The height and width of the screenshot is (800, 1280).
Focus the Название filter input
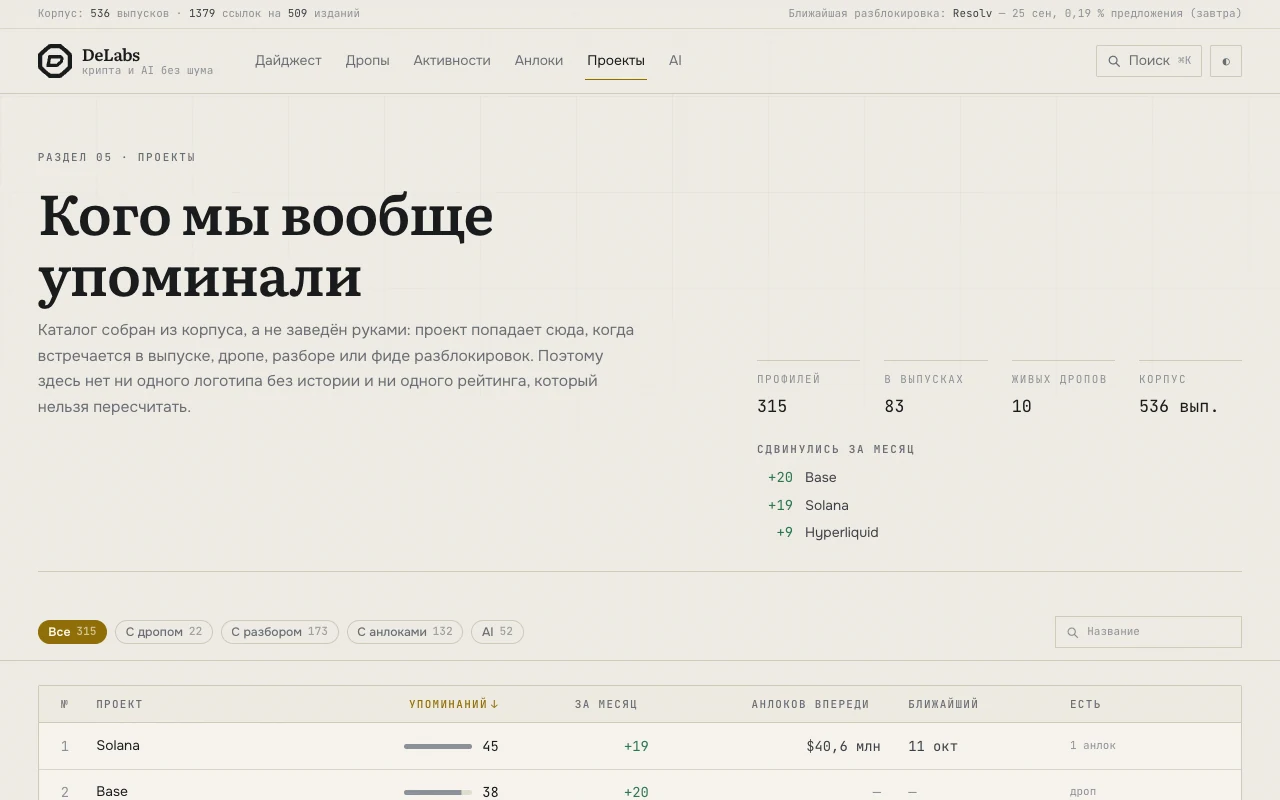click(x=1148, y=632)
